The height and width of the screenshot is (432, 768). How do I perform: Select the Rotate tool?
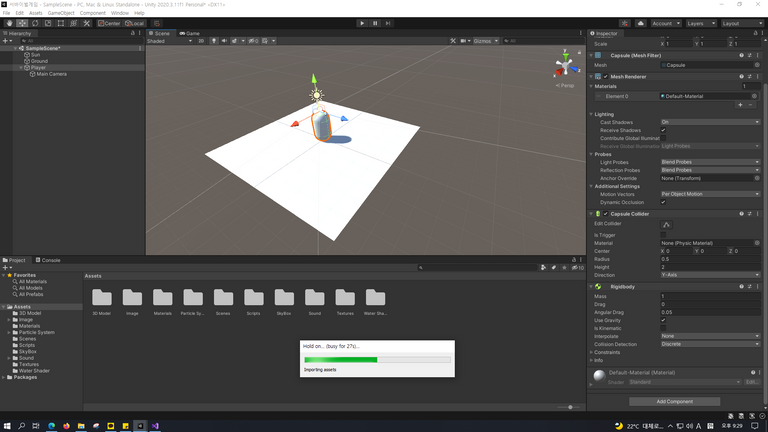click(35, 23)
